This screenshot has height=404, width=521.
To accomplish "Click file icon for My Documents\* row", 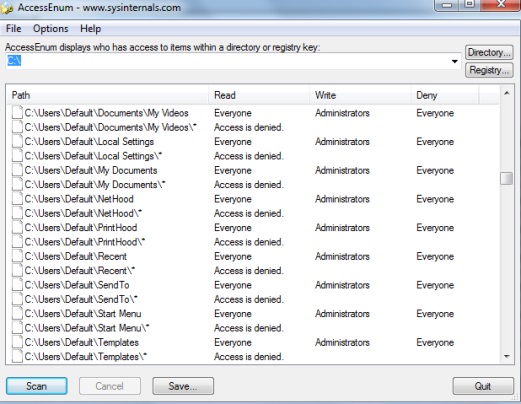I will pyautogui.click(x=17, y=184).
